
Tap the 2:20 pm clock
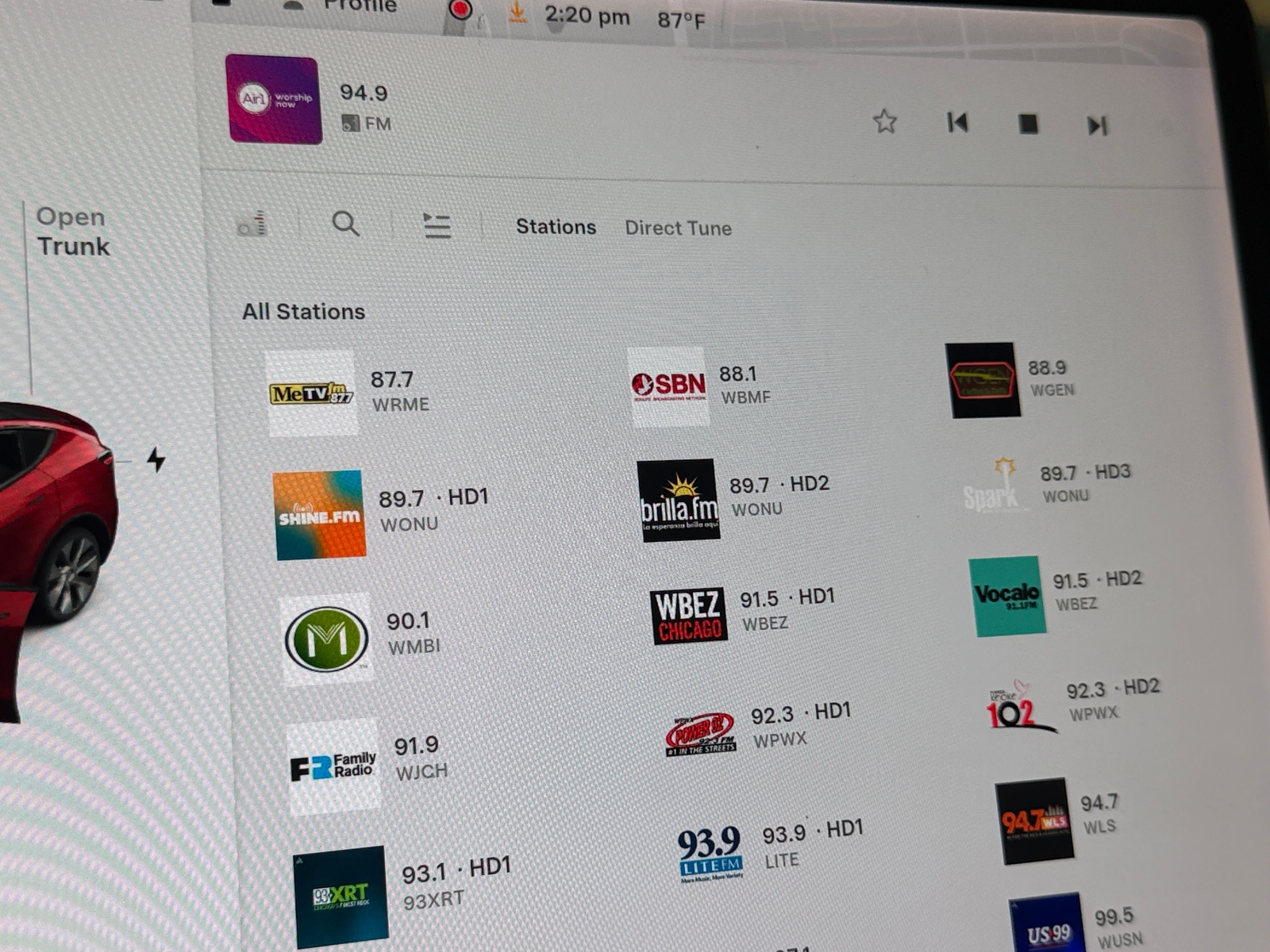[587, 15]
